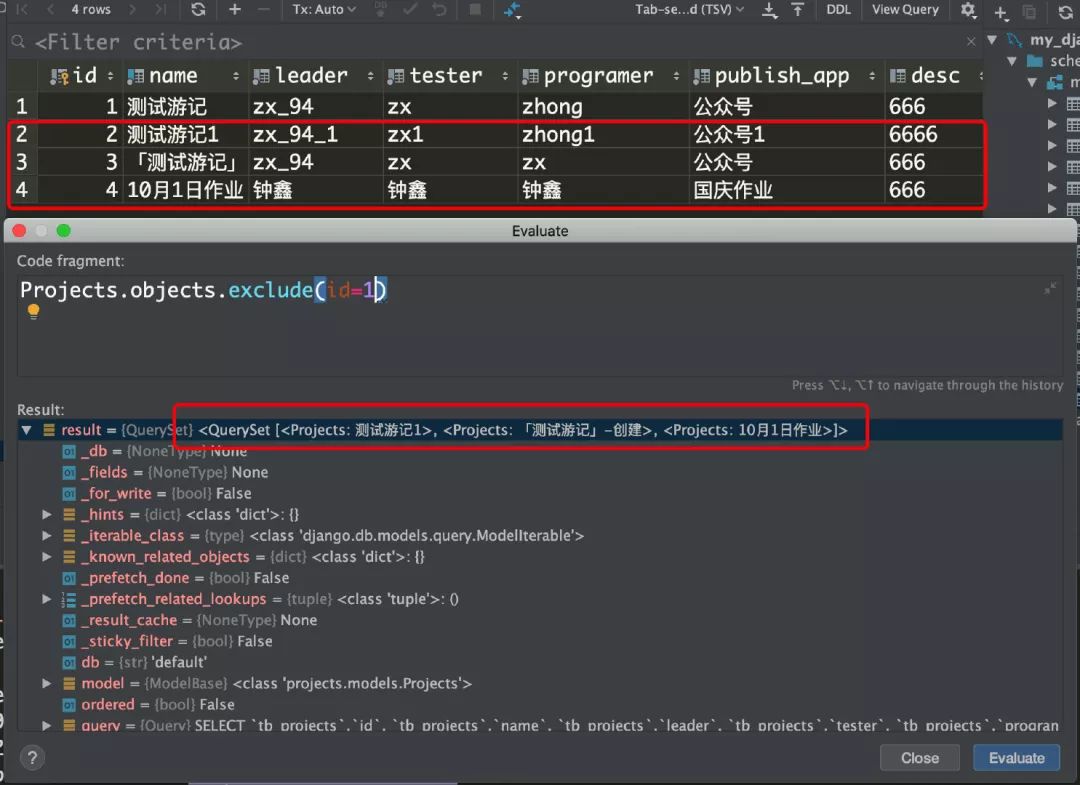
Task: Select the db = 'default' row
Action: pos(540,662)
